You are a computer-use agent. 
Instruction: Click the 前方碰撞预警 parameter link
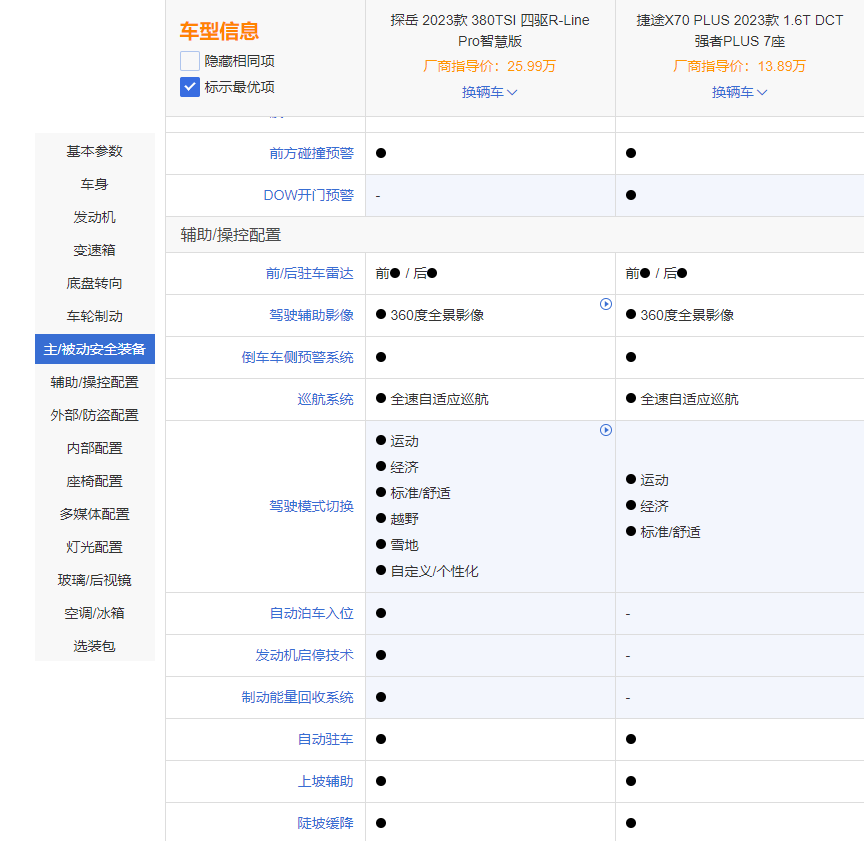(x=311, y=153)
